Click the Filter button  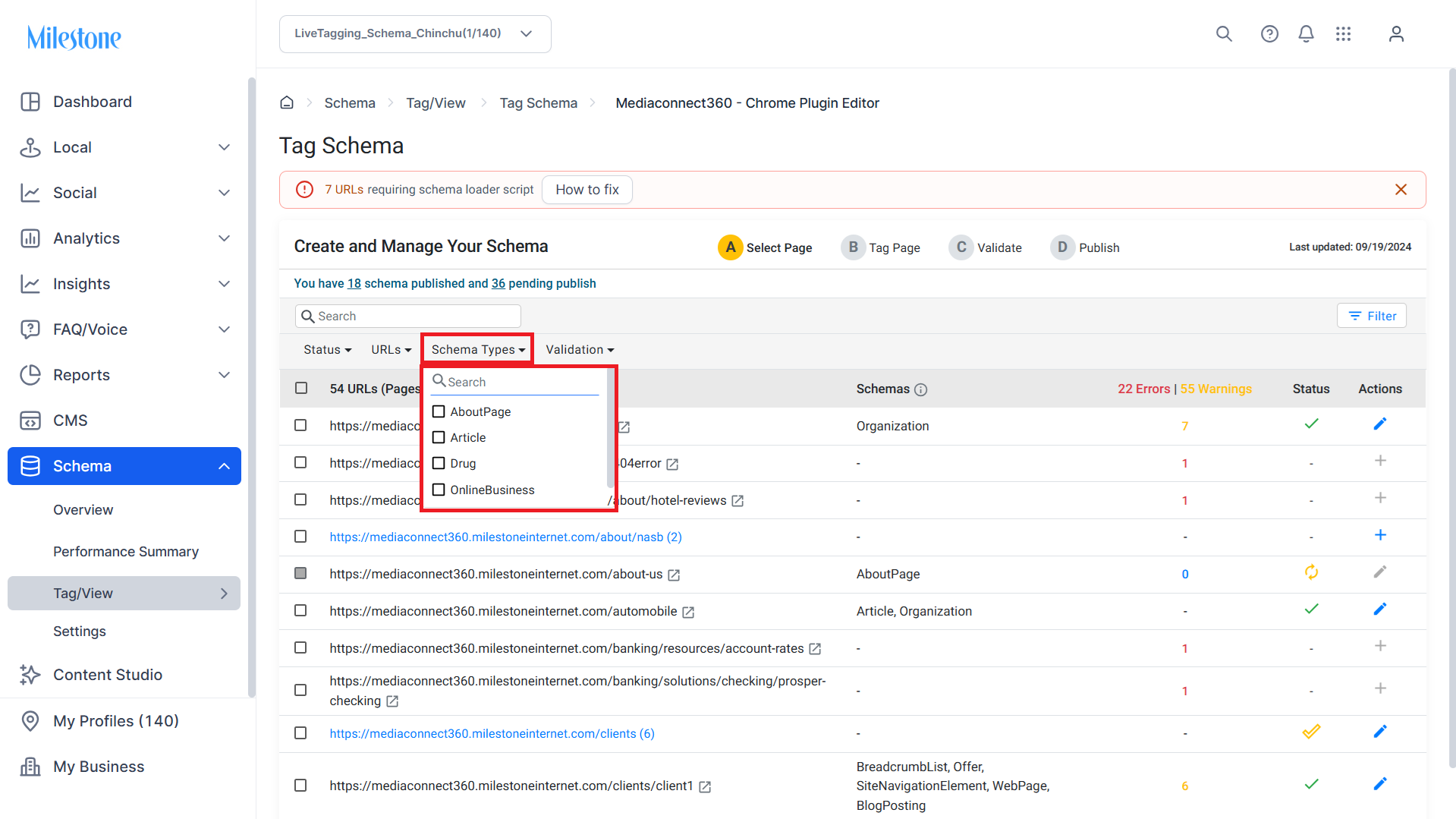[x=1372, y=316]
